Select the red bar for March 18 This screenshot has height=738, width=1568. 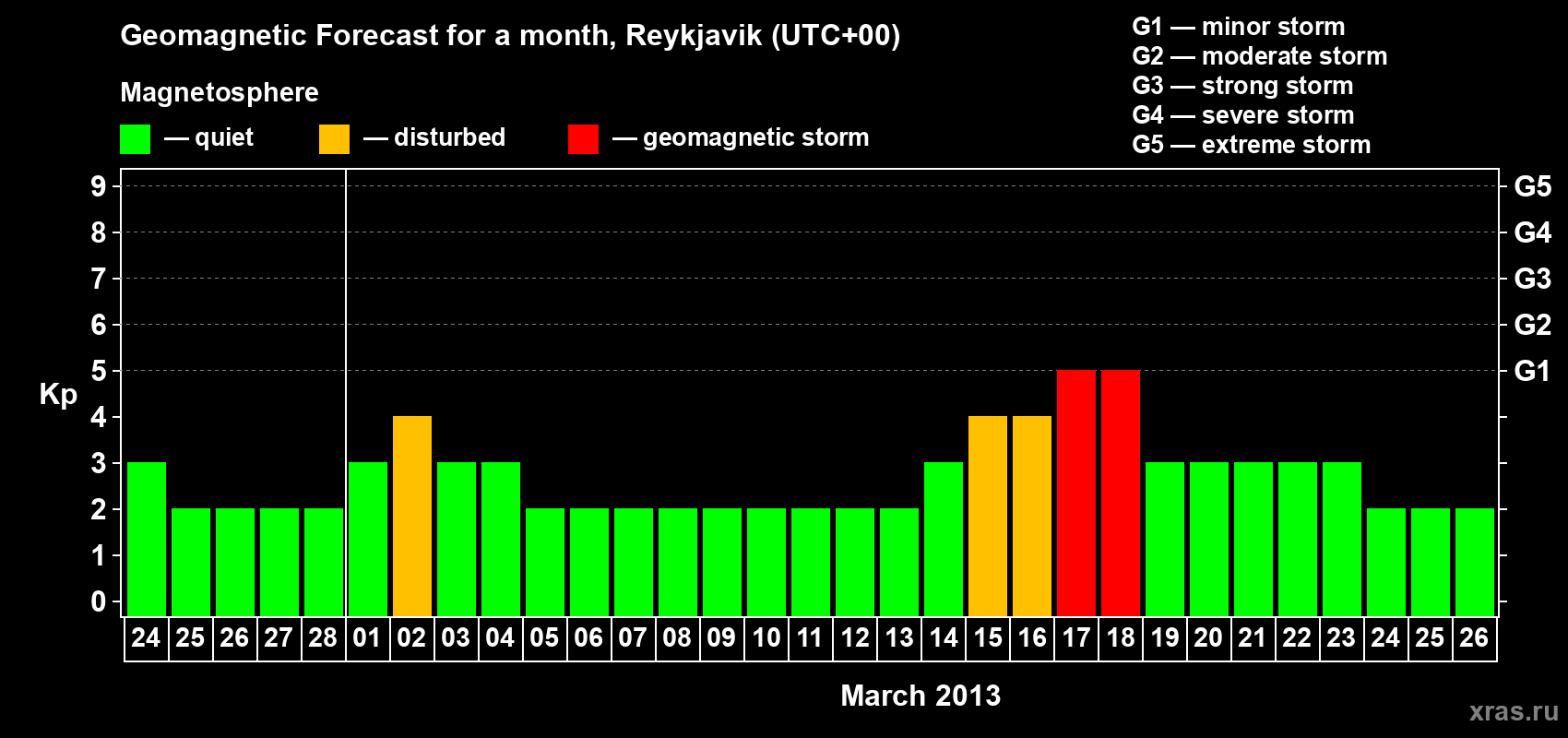click(x=1121, y=493)
